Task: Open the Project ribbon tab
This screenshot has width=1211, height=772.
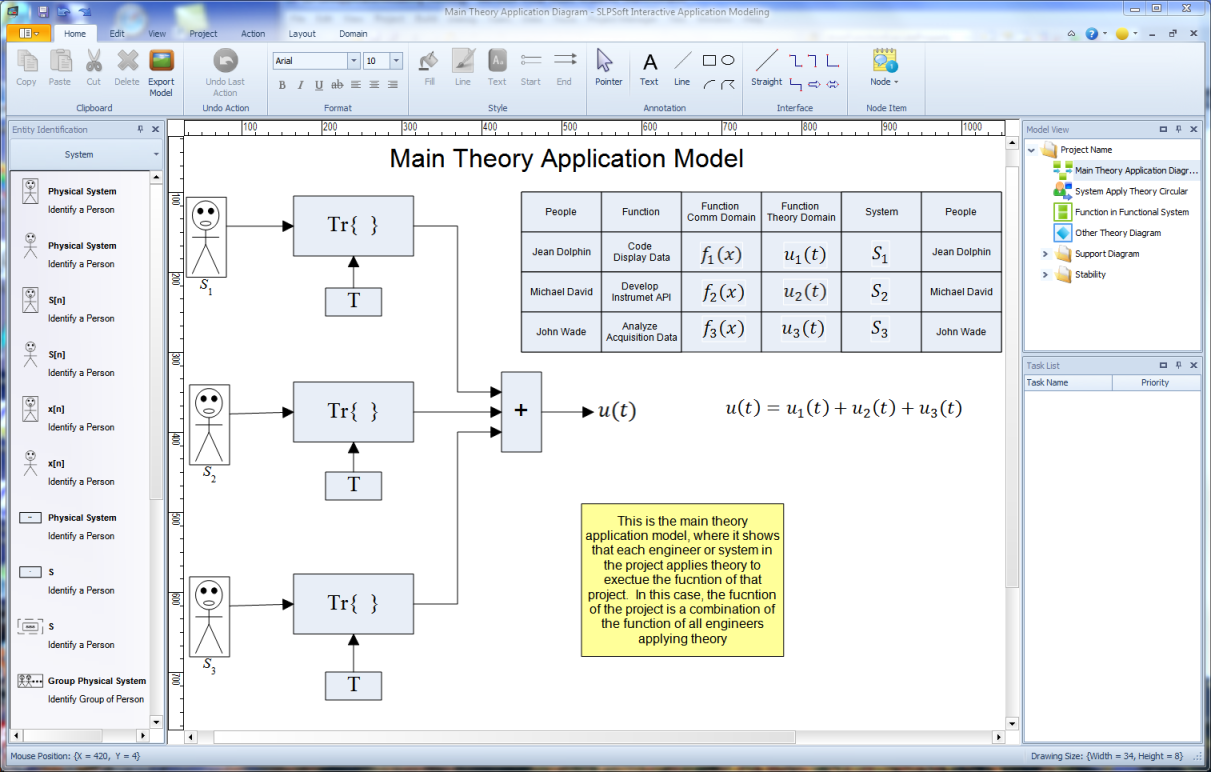Action: (203, 33)
